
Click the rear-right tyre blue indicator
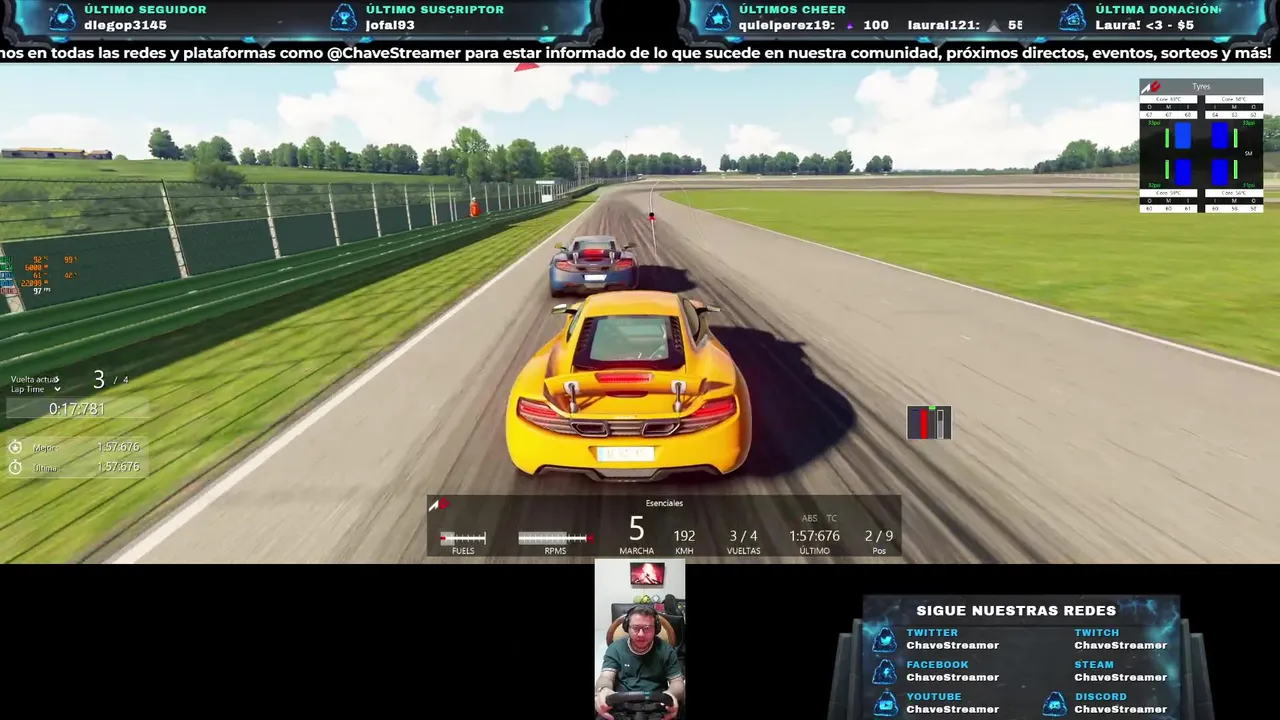pos(1219,172)
